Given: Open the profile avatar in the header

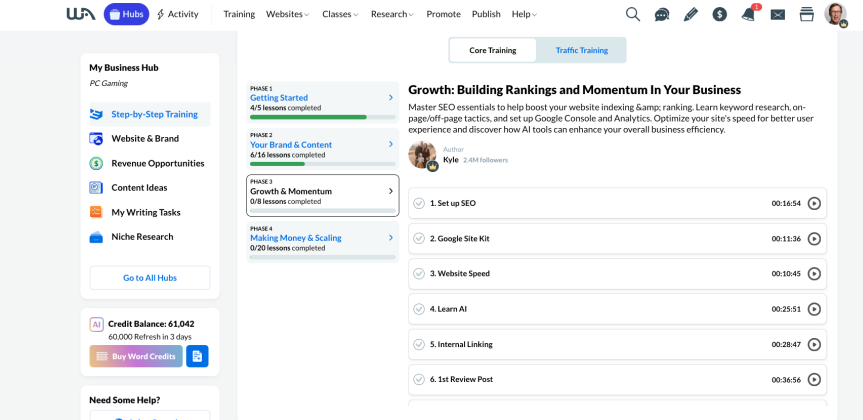Looking at the screenshot, I should (835, 14).
